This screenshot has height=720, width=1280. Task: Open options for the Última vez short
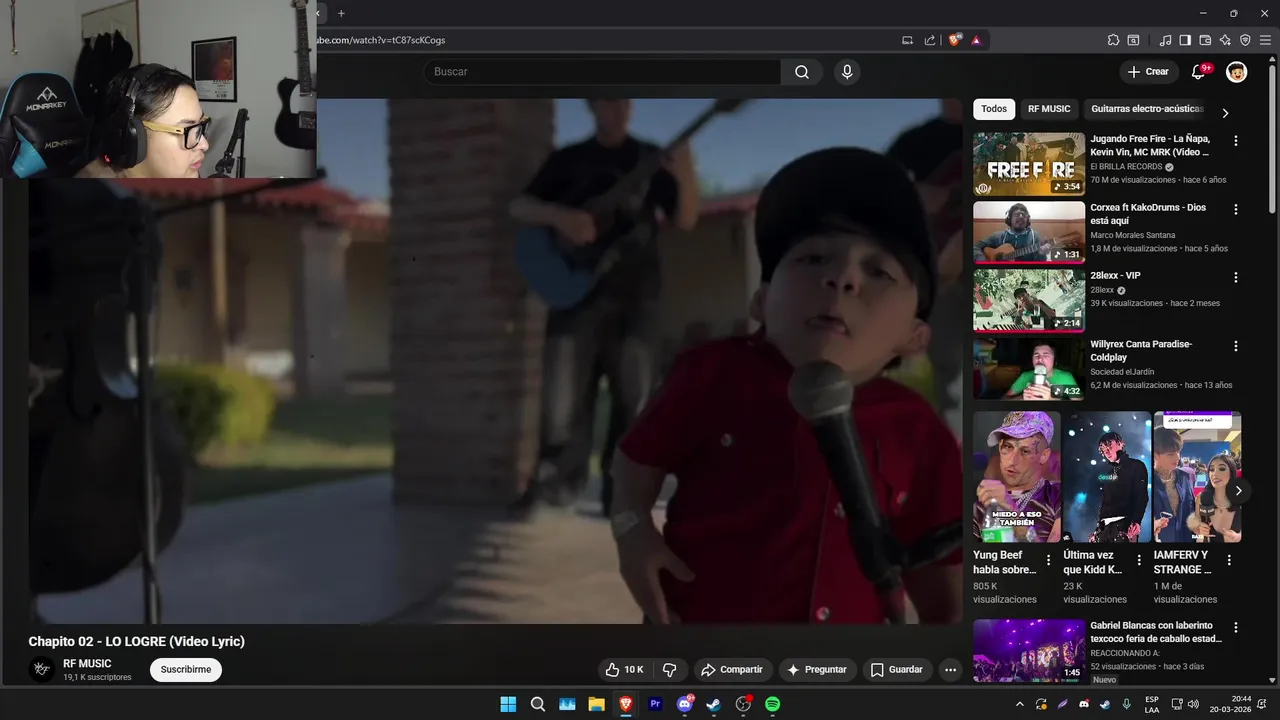(x=1139, y=560)
